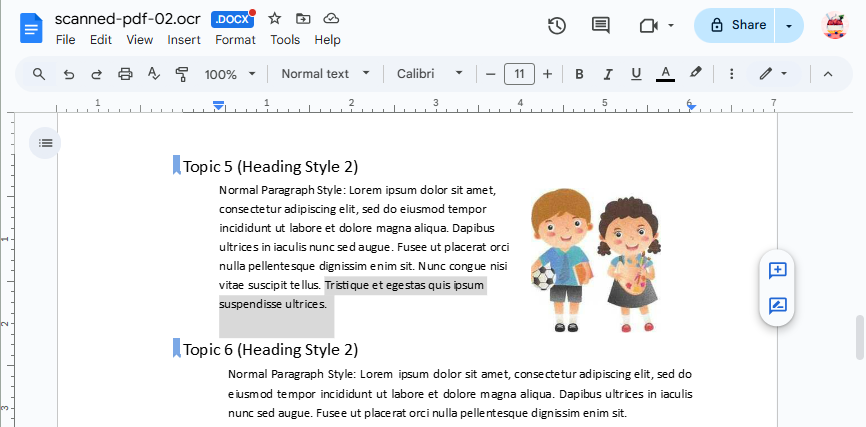Open the Google Docs home icon
Image resolution: width=866 pixels, height=427 pixels.
click(x=31, y=28)
